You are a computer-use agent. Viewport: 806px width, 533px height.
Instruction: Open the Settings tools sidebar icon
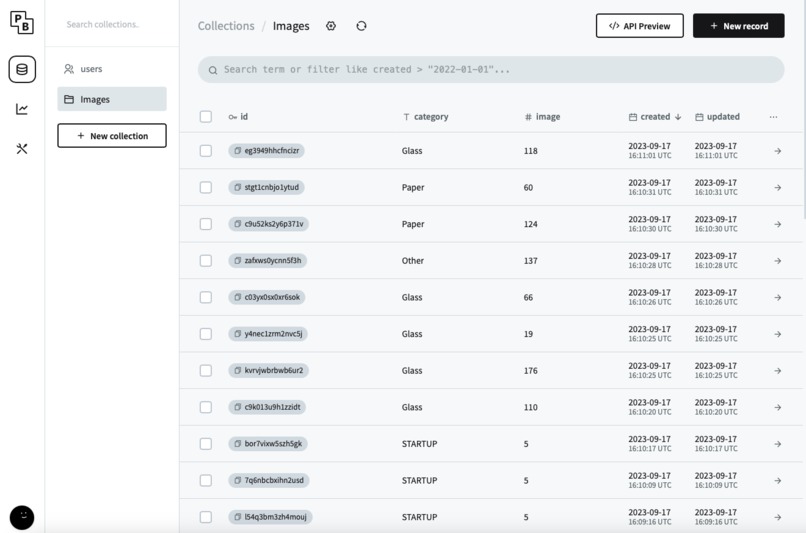[22, 149]
